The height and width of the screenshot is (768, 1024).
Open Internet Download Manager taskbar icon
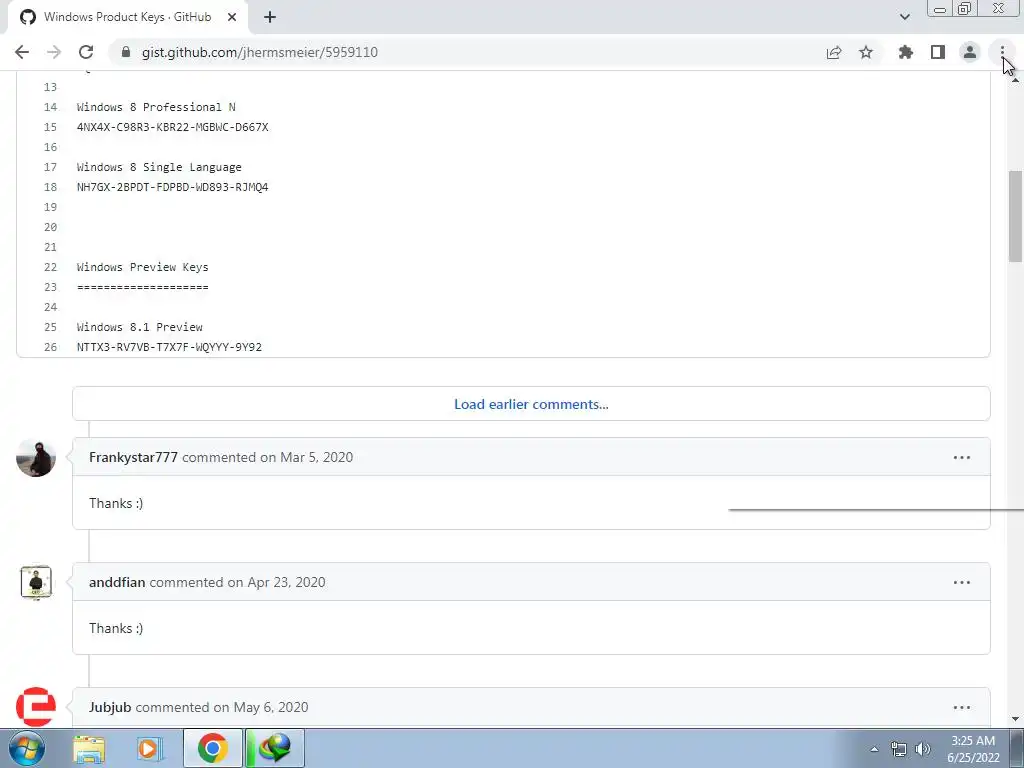click(275, 748)
